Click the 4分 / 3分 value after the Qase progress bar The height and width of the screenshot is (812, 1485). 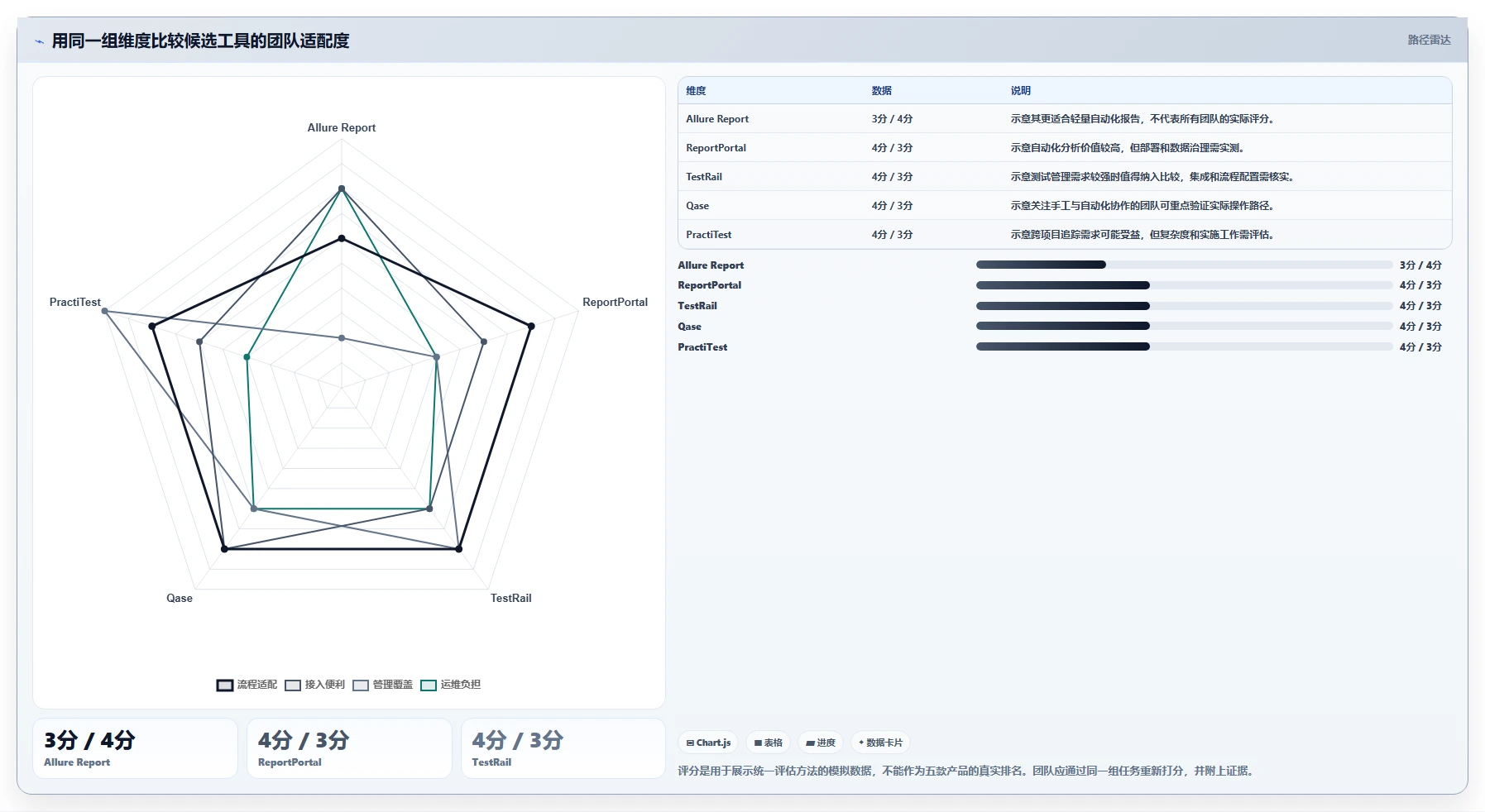tap(1420, 327)
